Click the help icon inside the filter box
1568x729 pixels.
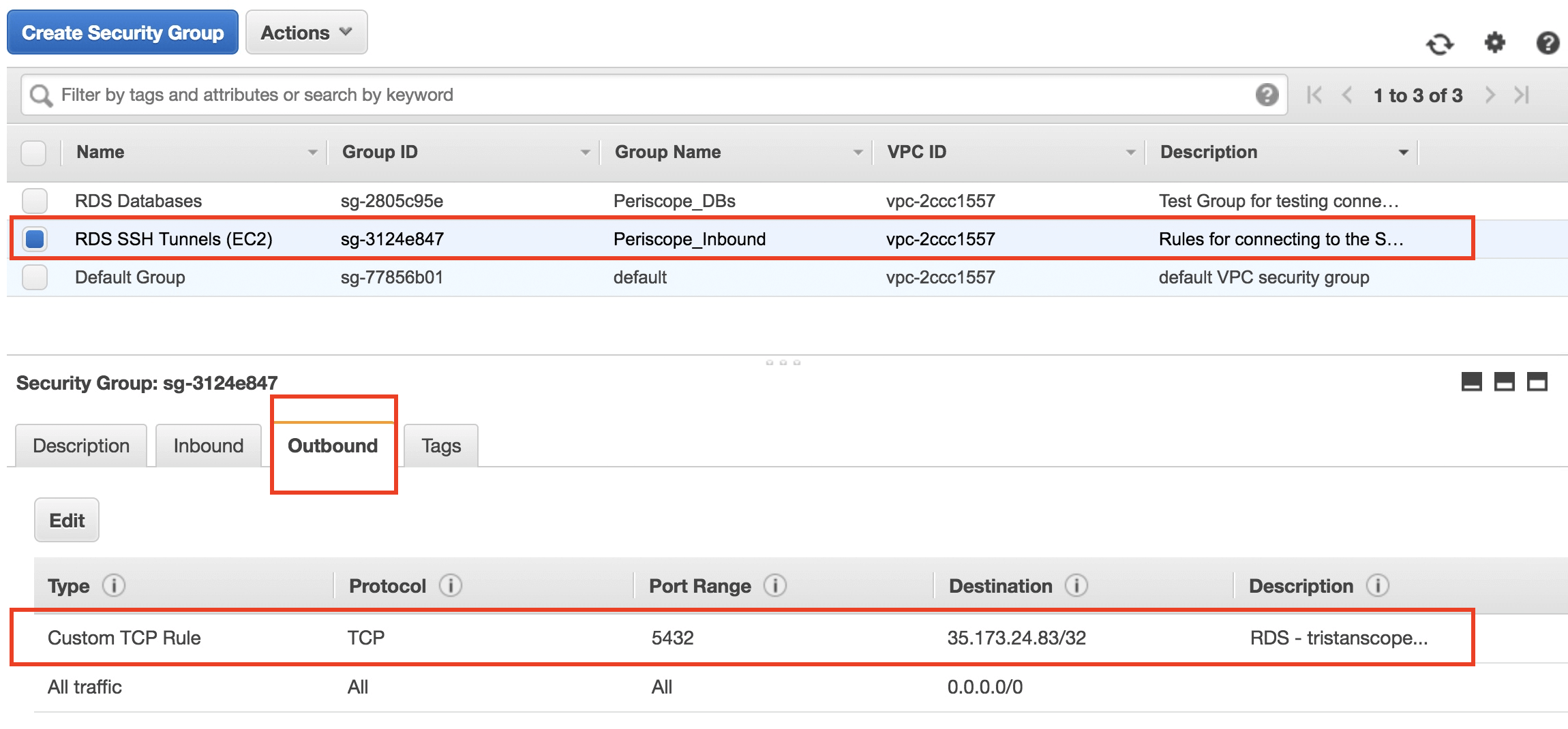1267,95
